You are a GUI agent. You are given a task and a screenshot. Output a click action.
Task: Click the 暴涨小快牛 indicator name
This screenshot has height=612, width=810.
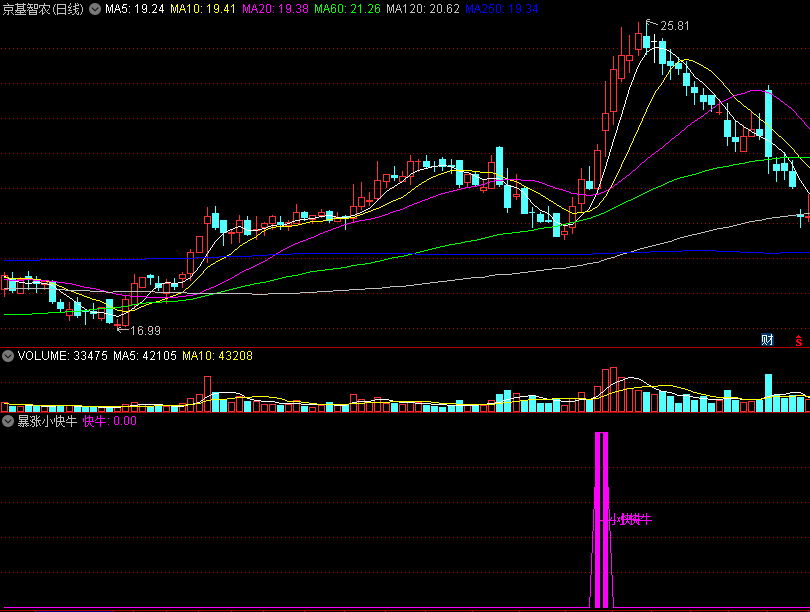pyautogui.click(x=48, y=421)
